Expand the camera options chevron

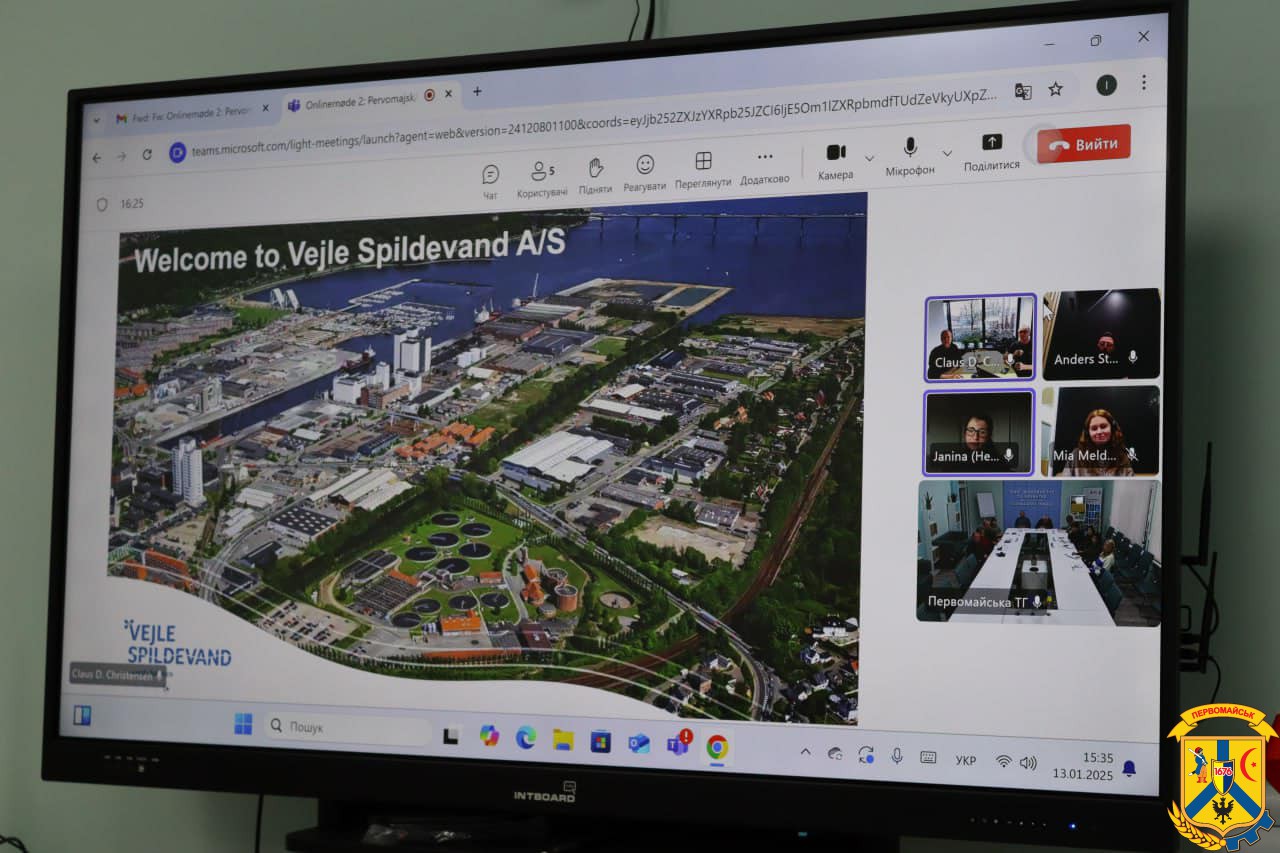869,157
